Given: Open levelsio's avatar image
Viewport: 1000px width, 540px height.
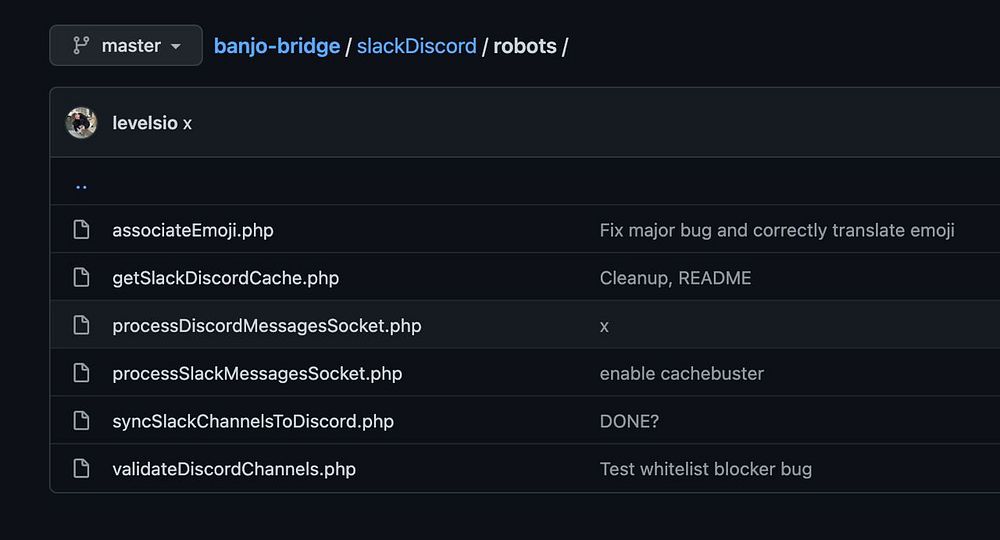Looking at the screenshot, I should [x=81, y=123].
